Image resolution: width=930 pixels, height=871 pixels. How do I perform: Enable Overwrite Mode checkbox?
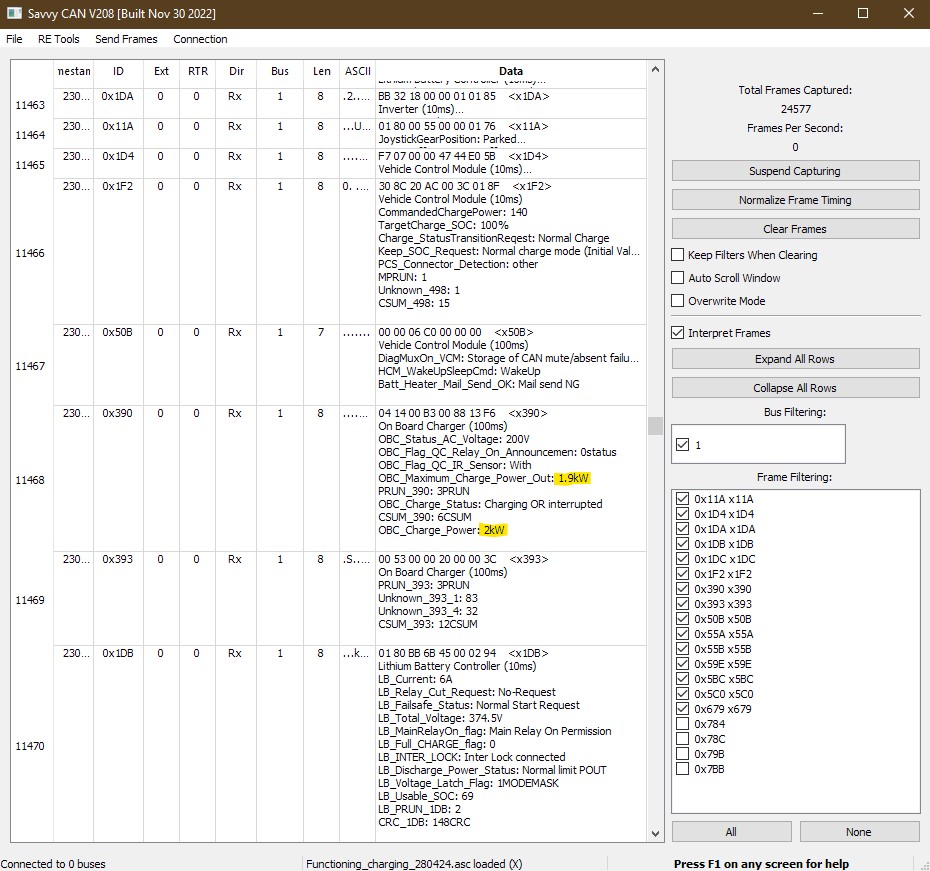[x=679, y=301]
